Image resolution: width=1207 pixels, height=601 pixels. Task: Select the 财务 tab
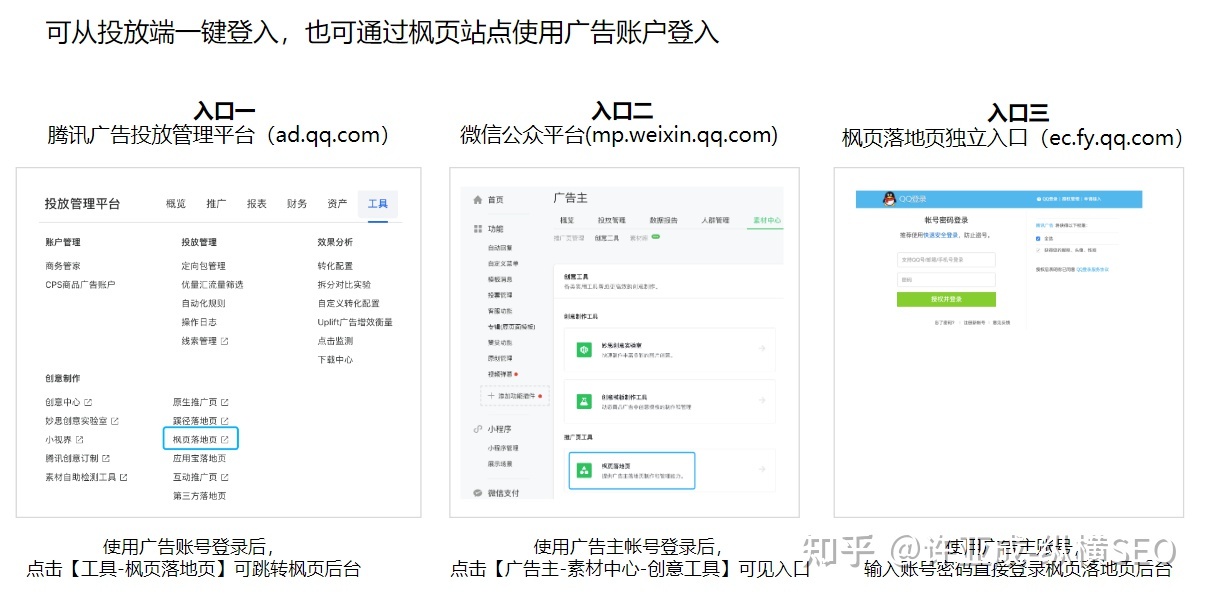pos(297,204)
